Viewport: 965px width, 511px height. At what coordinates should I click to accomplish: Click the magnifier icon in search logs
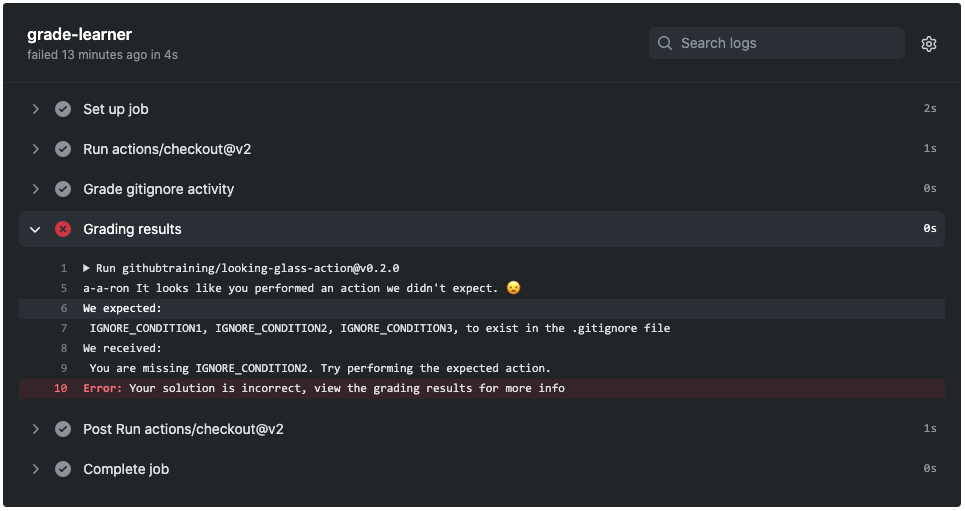point(666,43)
